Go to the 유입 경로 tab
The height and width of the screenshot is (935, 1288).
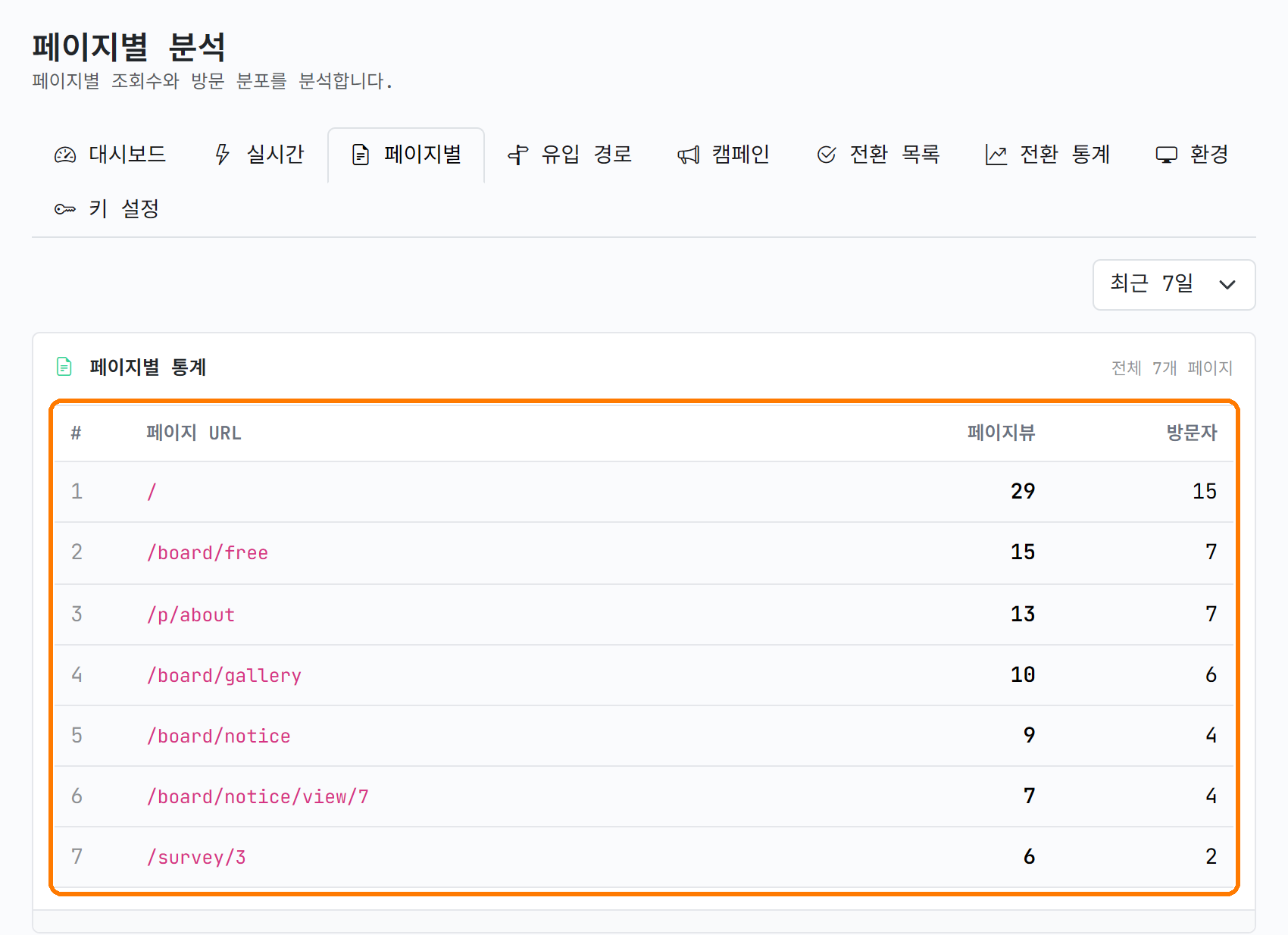(x=570, y=155)
